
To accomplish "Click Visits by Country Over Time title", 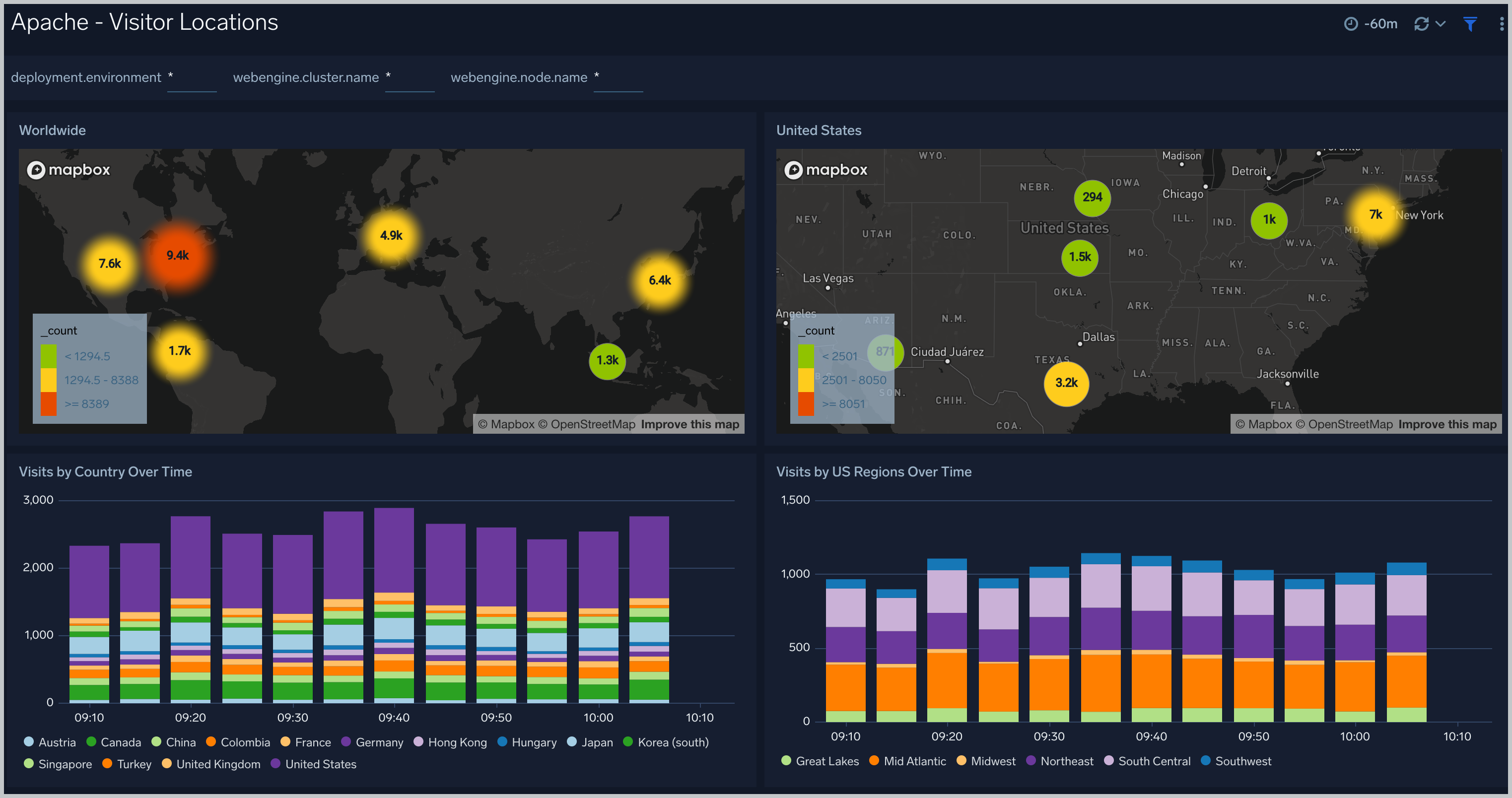I will (106, 472).
